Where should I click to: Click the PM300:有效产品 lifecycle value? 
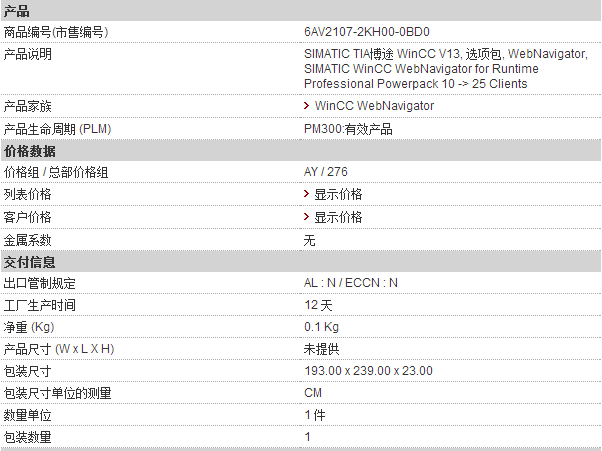click(348, 129)
